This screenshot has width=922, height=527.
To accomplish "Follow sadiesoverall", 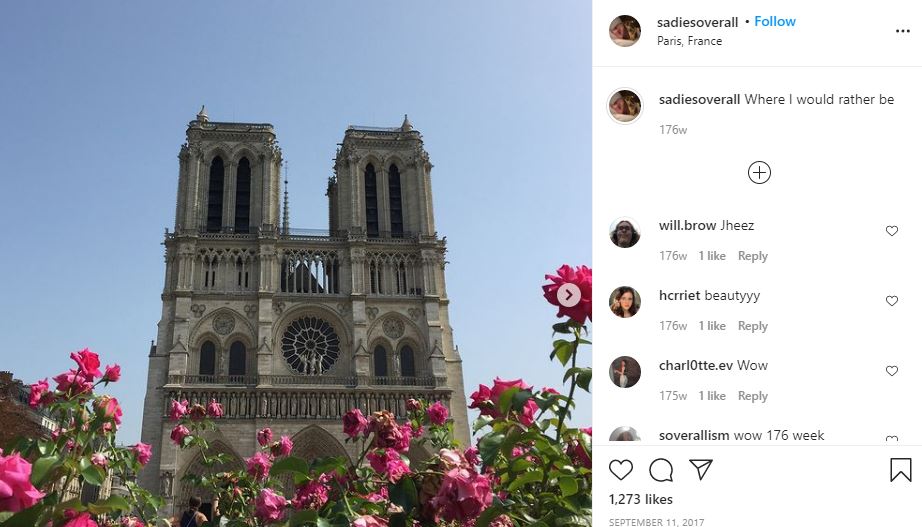I will click(x=774, y=21).
